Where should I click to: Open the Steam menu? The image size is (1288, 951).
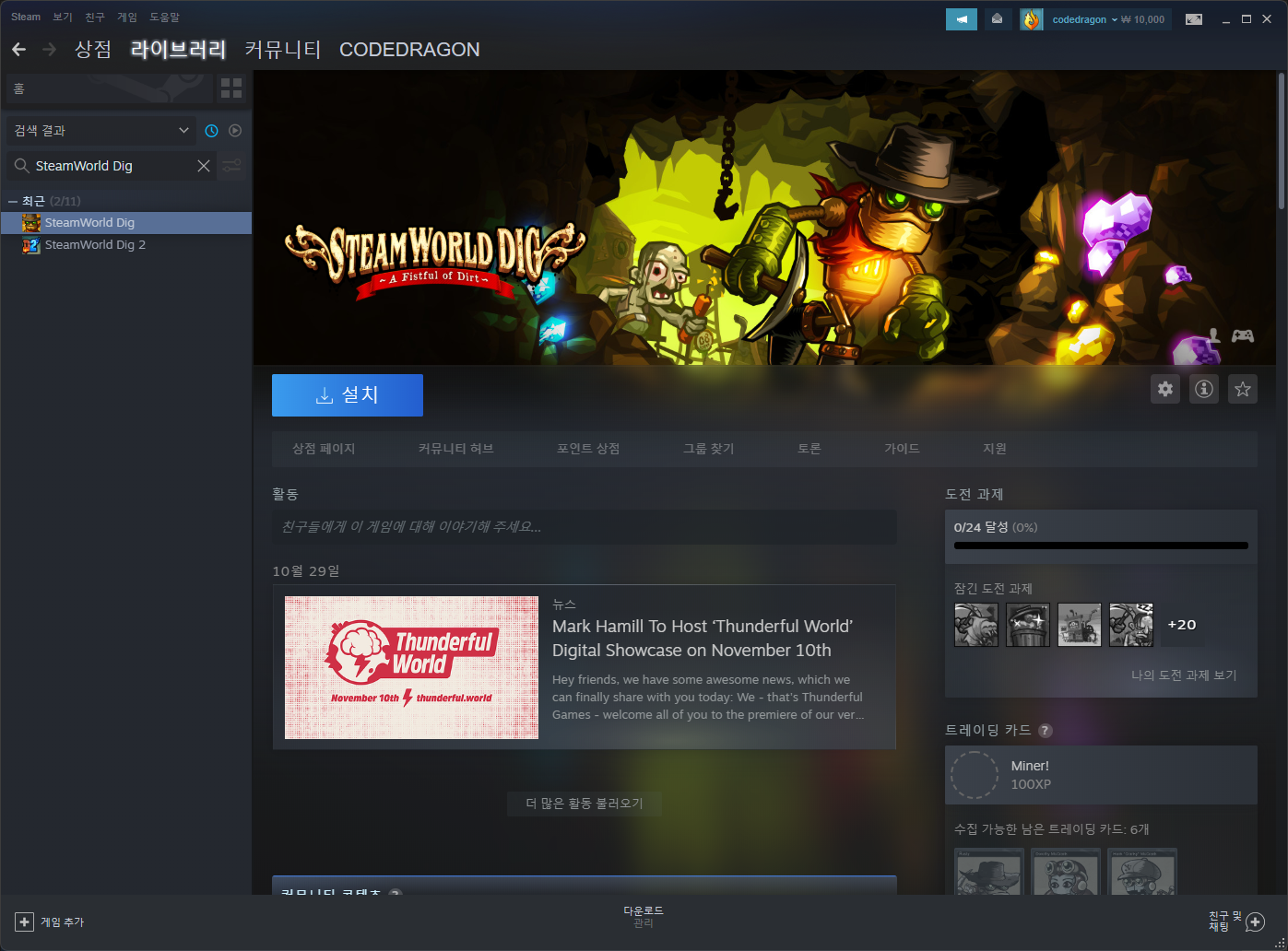coord(26,17)
